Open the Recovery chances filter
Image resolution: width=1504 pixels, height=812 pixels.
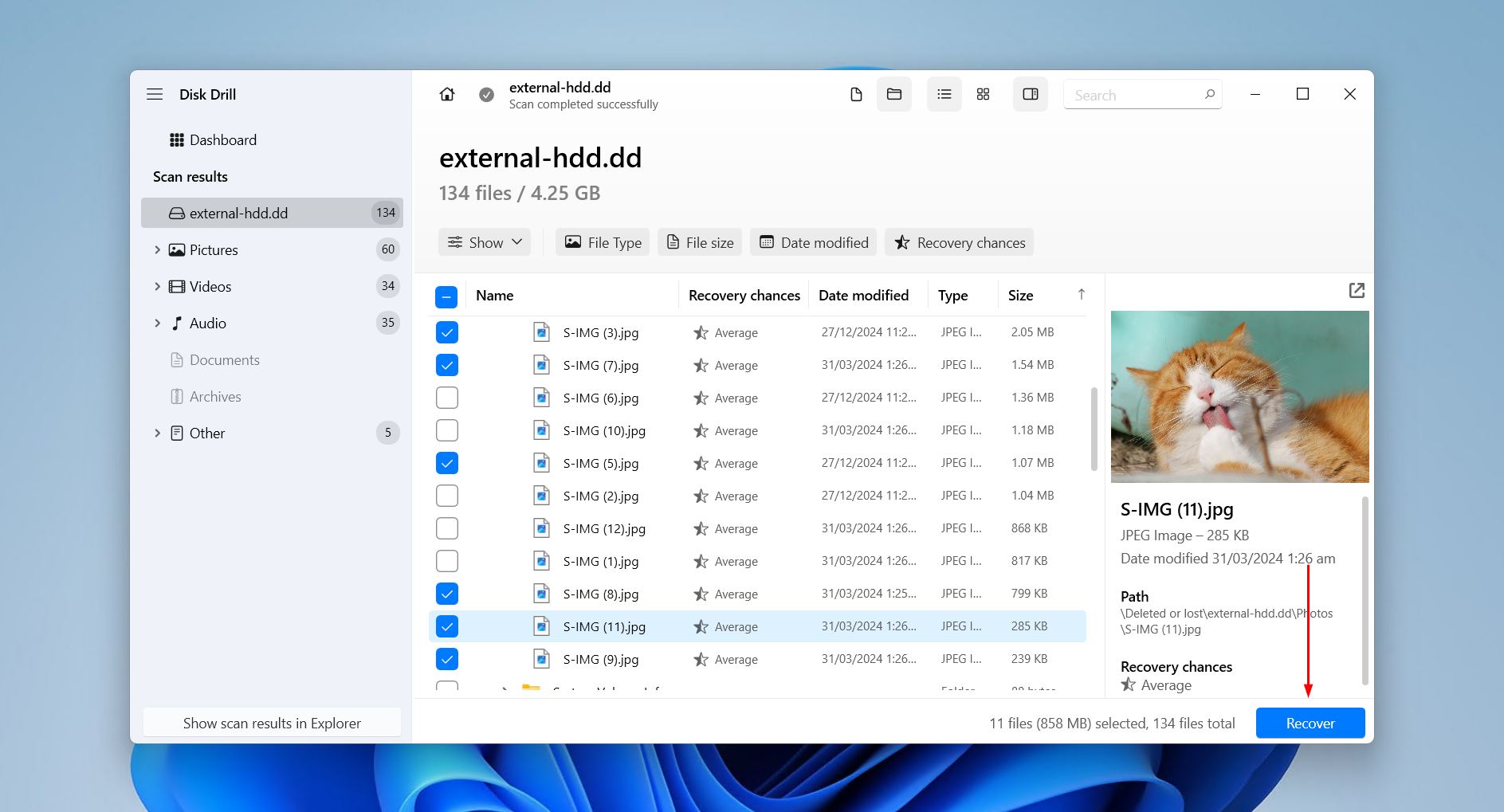[960, 242]
